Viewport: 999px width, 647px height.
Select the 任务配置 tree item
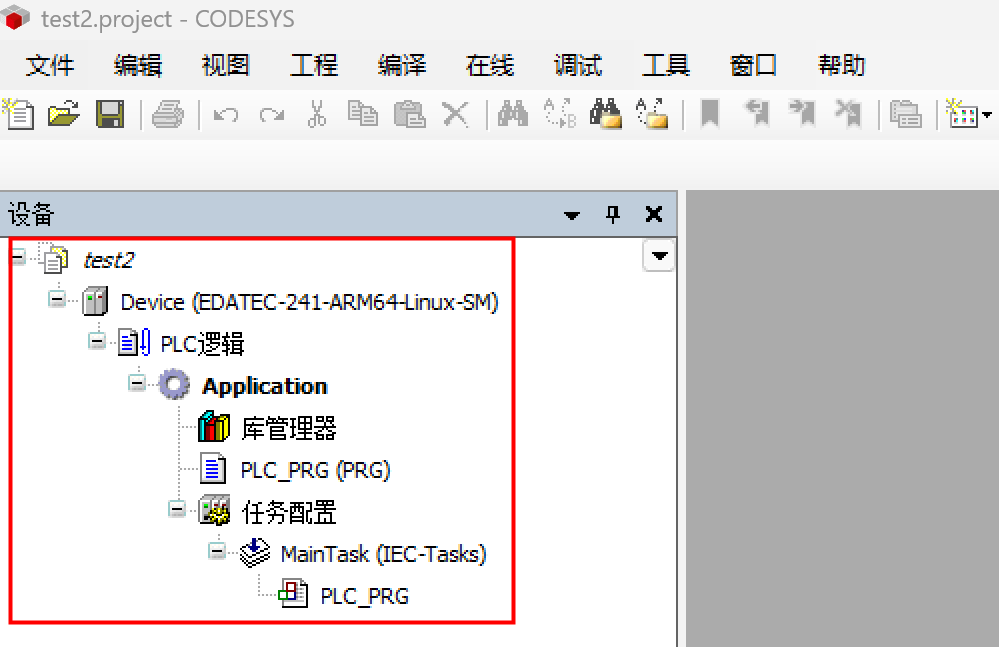(x=289, y=512)
